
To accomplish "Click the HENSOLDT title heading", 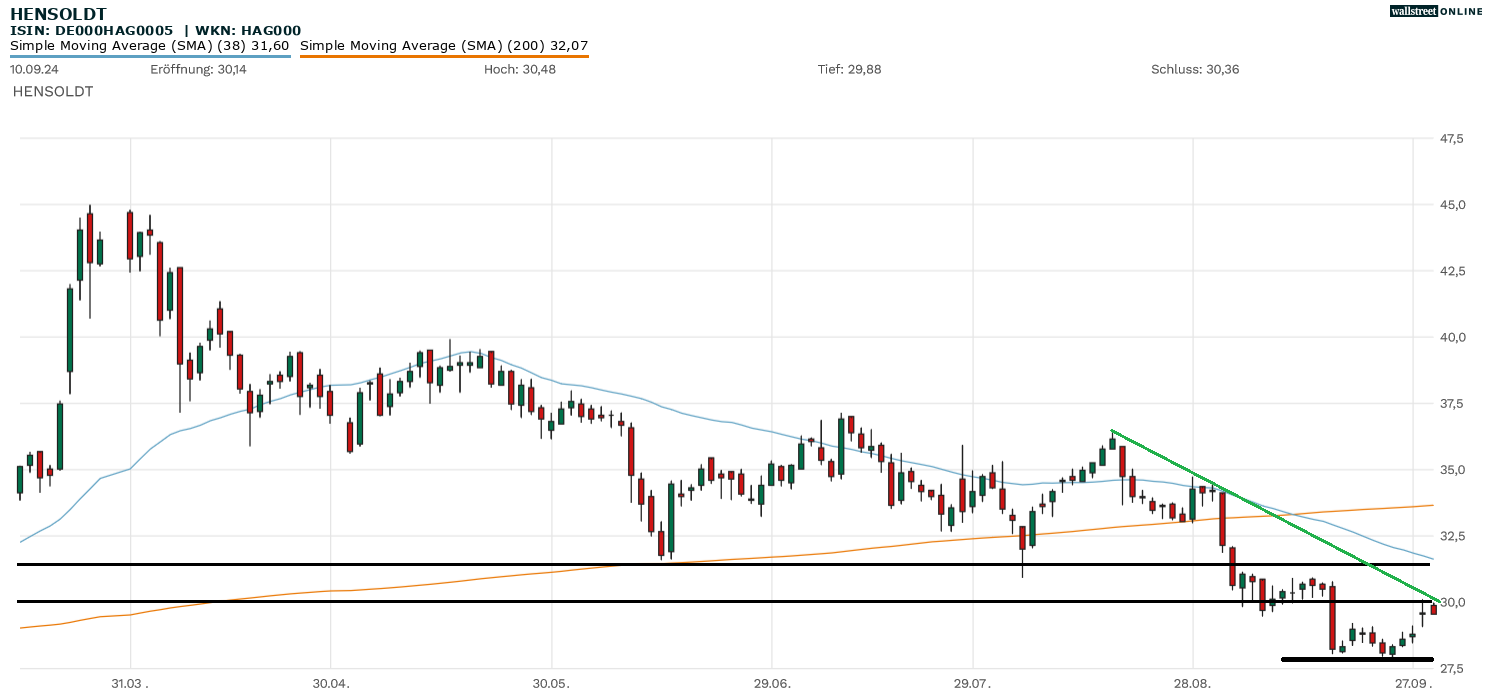I will 58,13.
